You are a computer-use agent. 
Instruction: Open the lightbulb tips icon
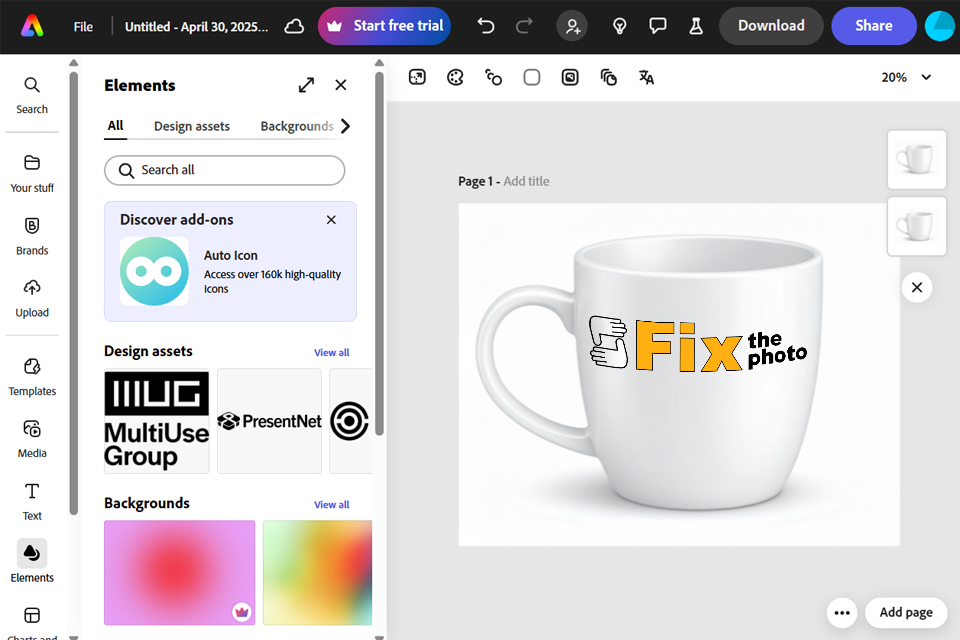[620, 26]
